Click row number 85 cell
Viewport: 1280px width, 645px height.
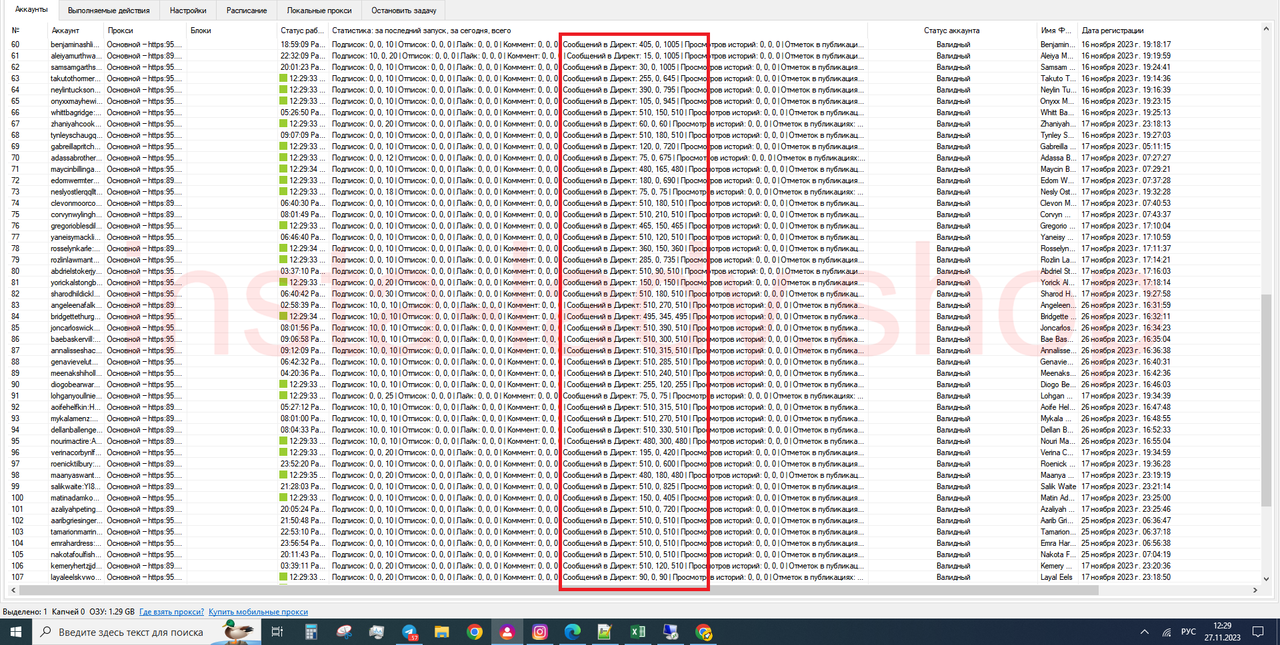[x=17, y=327]
